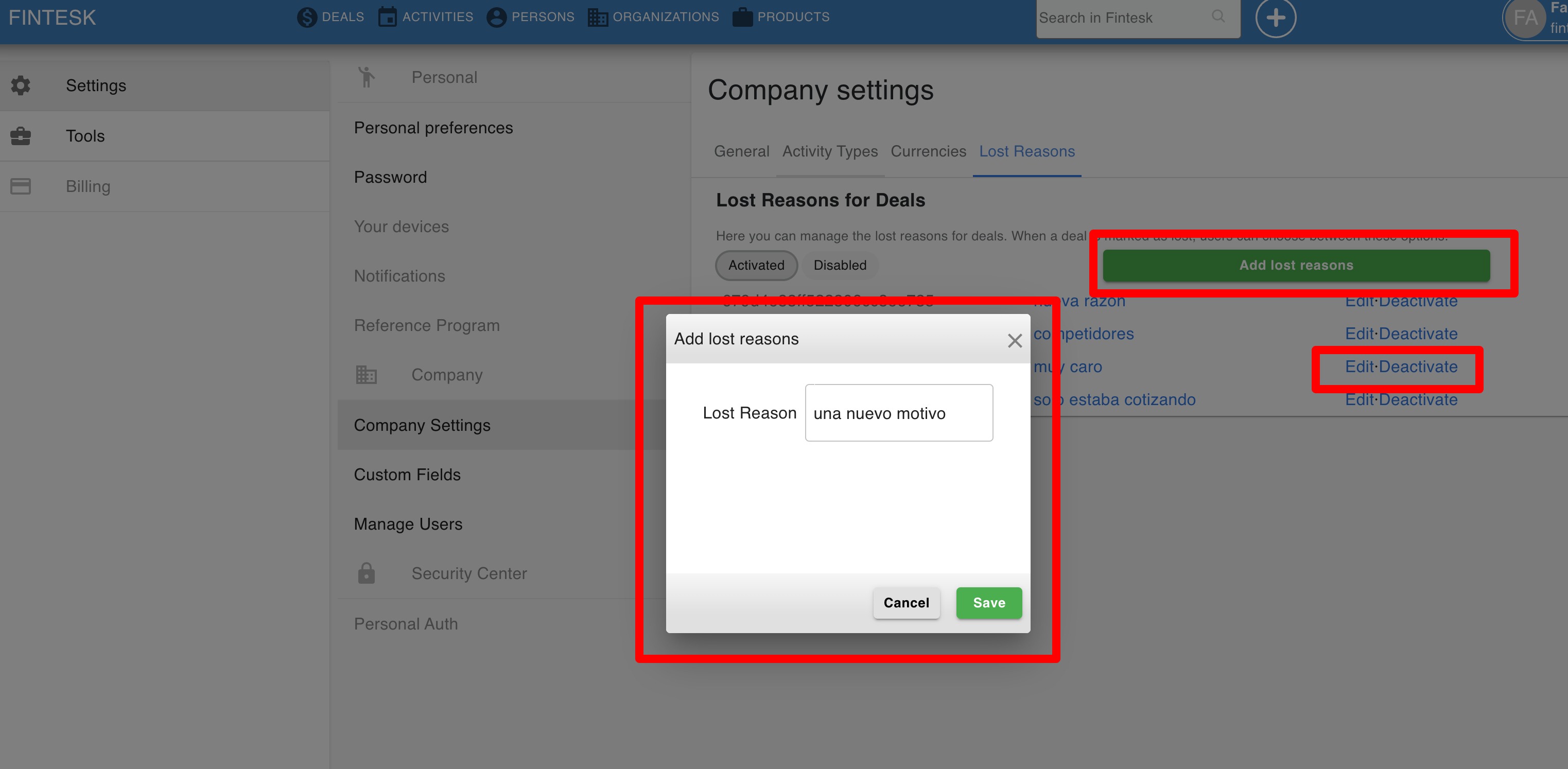Click the Tools briefcase sidebar icon
Screen dimensions: 1568x769
(21, 136)
